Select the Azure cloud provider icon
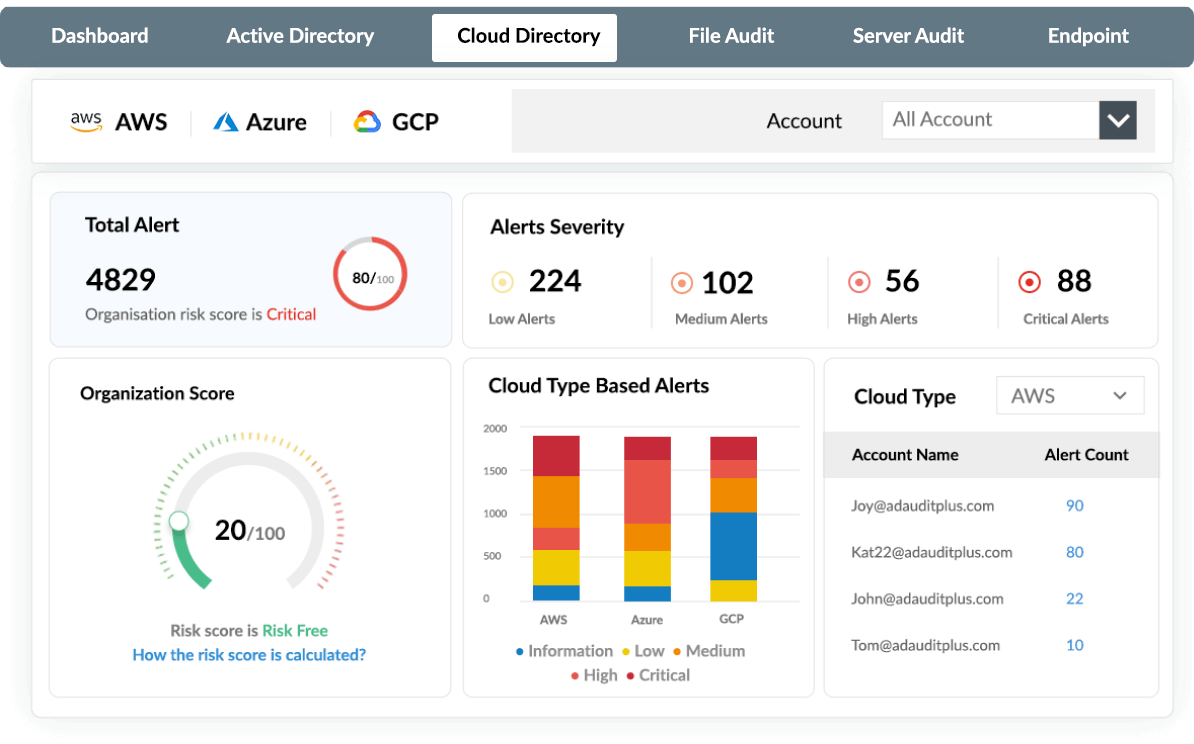 [222, 121]
